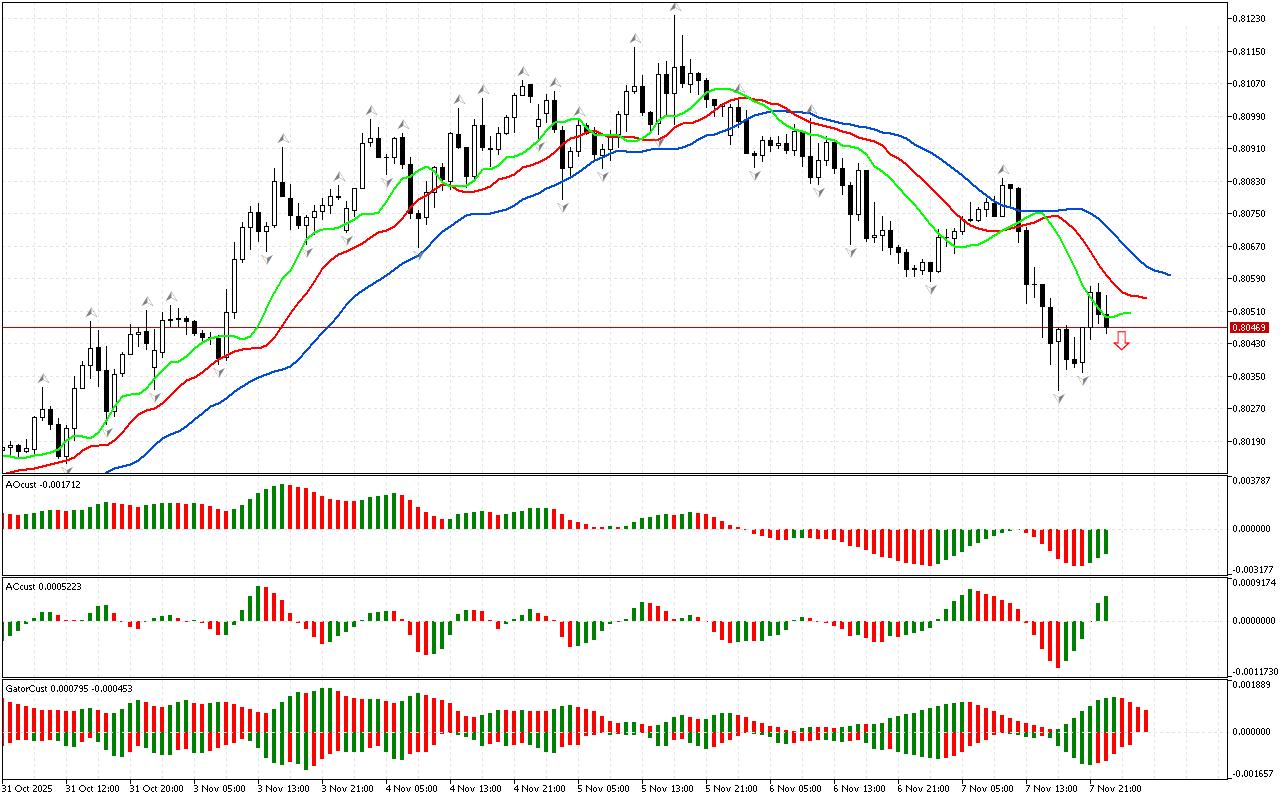
Task: Click the 0.001889 value on GatorCust scale
Action: tap(1250, 685)
